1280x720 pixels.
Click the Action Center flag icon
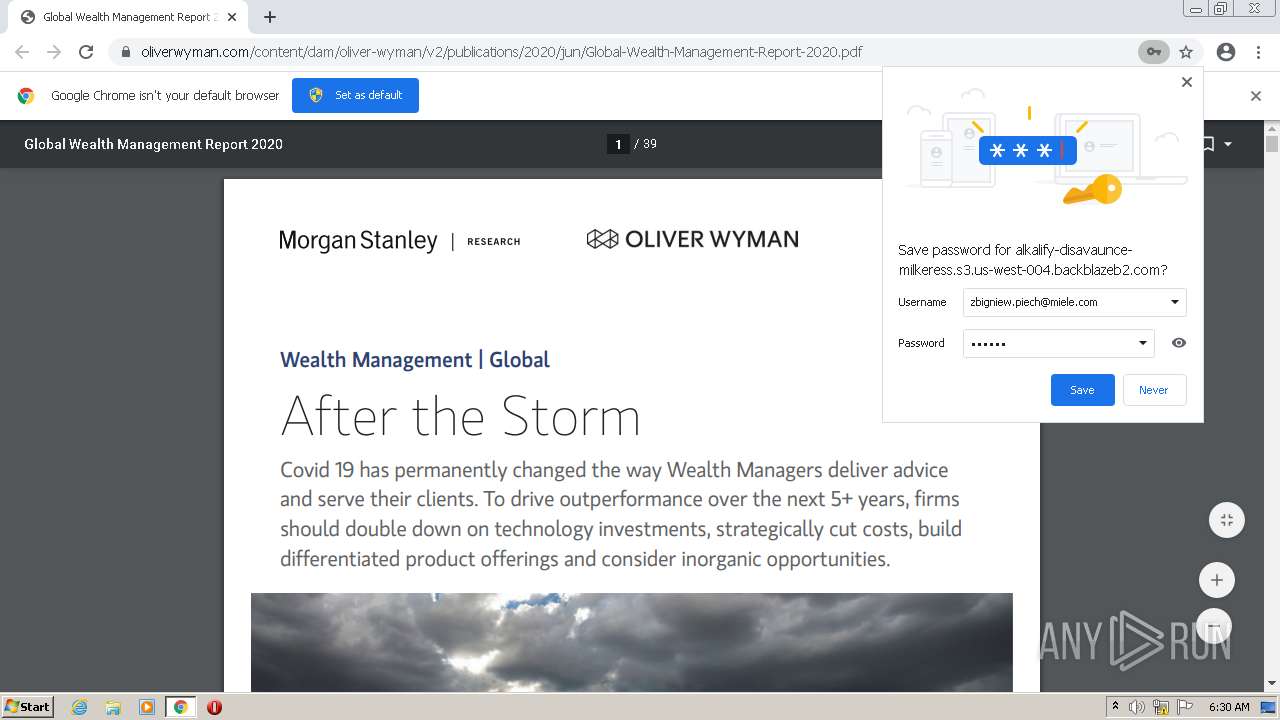coord(1185,707)
